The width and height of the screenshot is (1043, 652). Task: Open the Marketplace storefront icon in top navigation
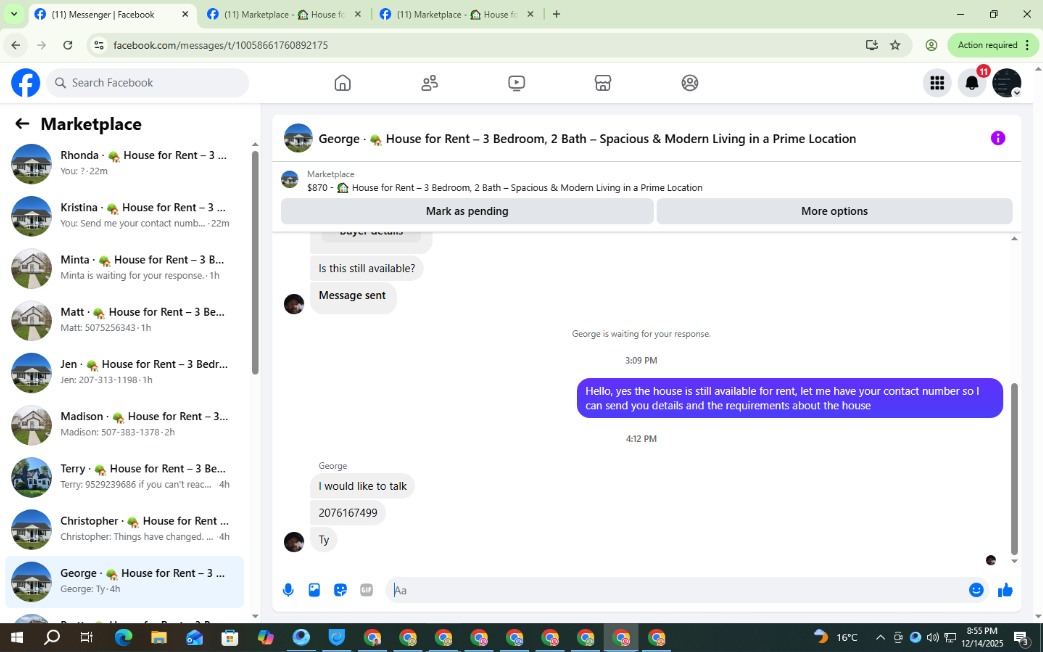coord(603,83)
